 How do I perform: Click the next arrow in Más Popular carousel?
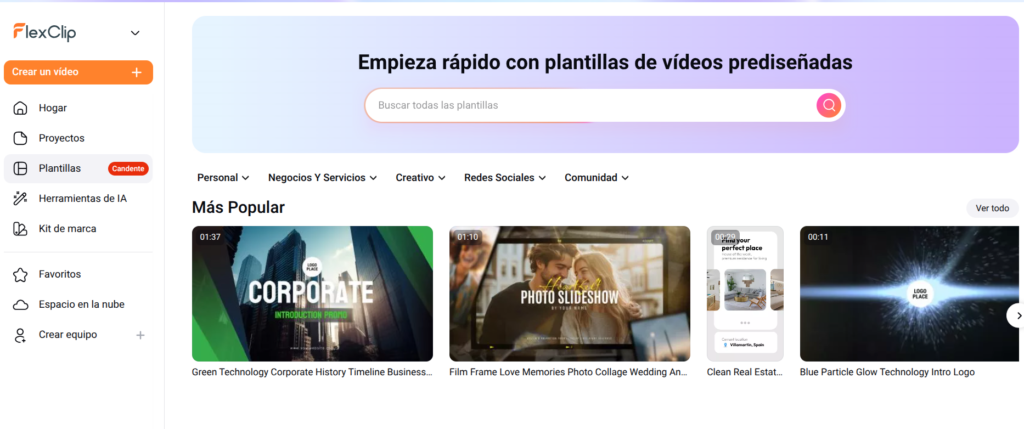tap(1016, 315)
